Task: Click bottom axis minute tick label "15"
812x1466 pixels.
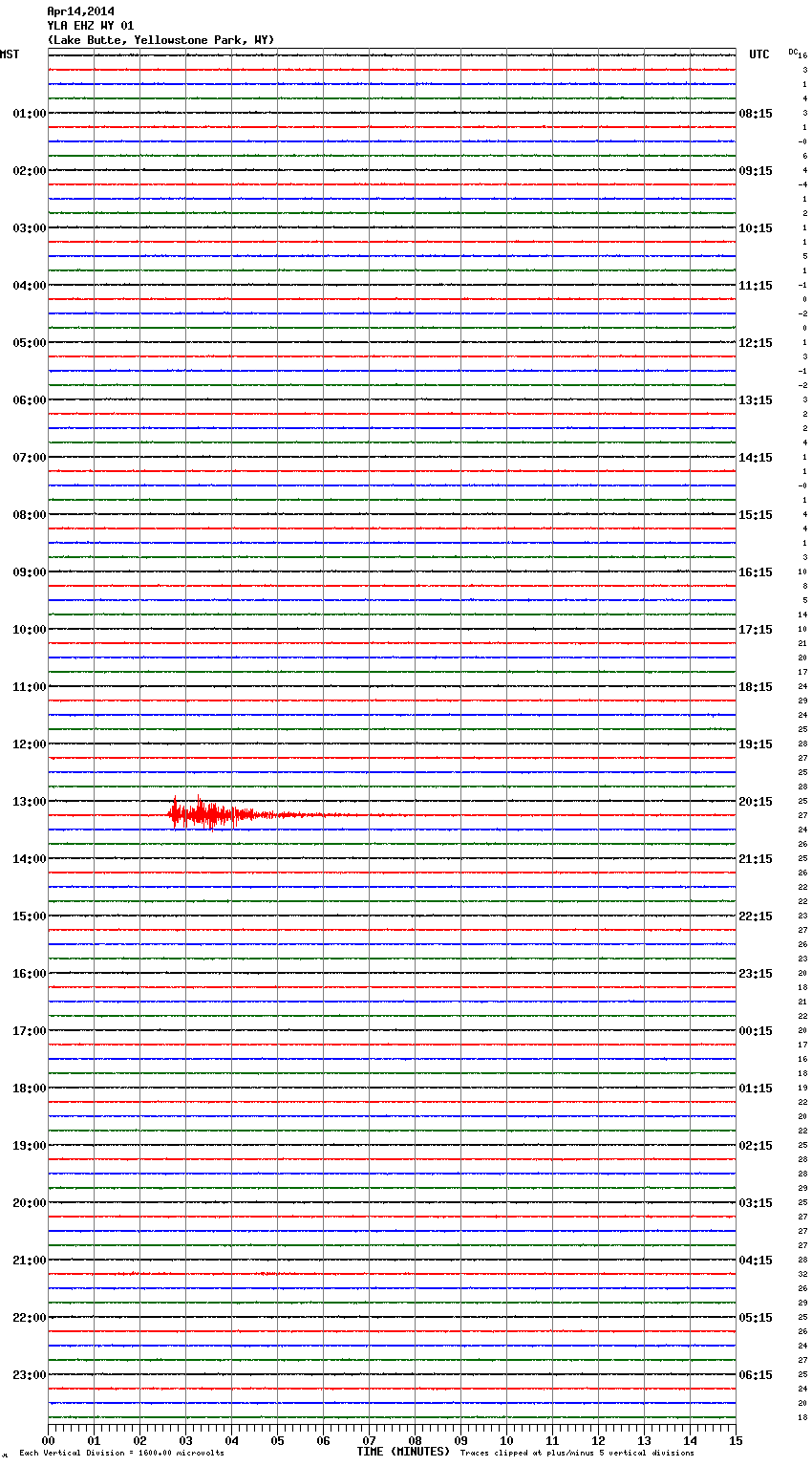Action: pos(736,1440)
